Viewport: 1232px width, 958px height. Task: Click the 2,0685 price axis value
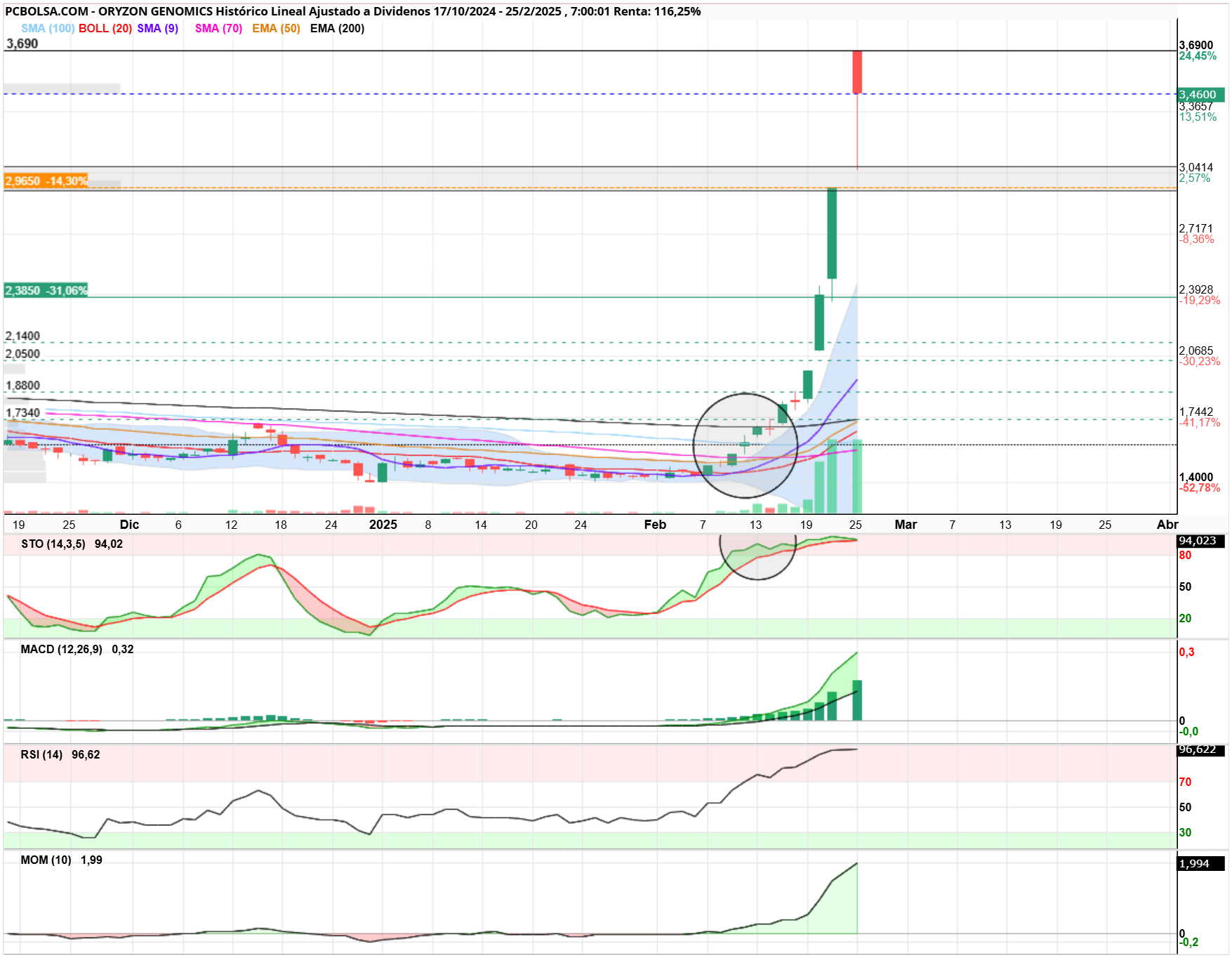click(1196, 351)
